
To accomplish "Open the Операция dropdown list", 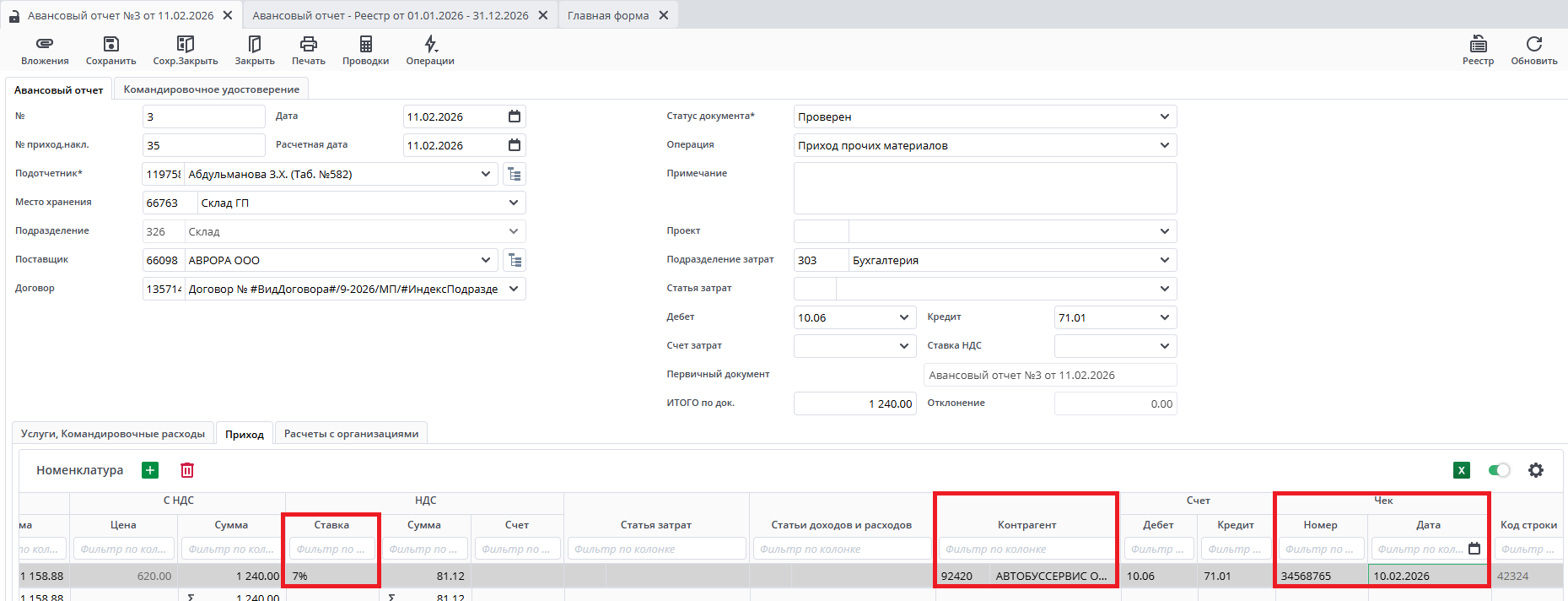I will tap(1164, 145).
